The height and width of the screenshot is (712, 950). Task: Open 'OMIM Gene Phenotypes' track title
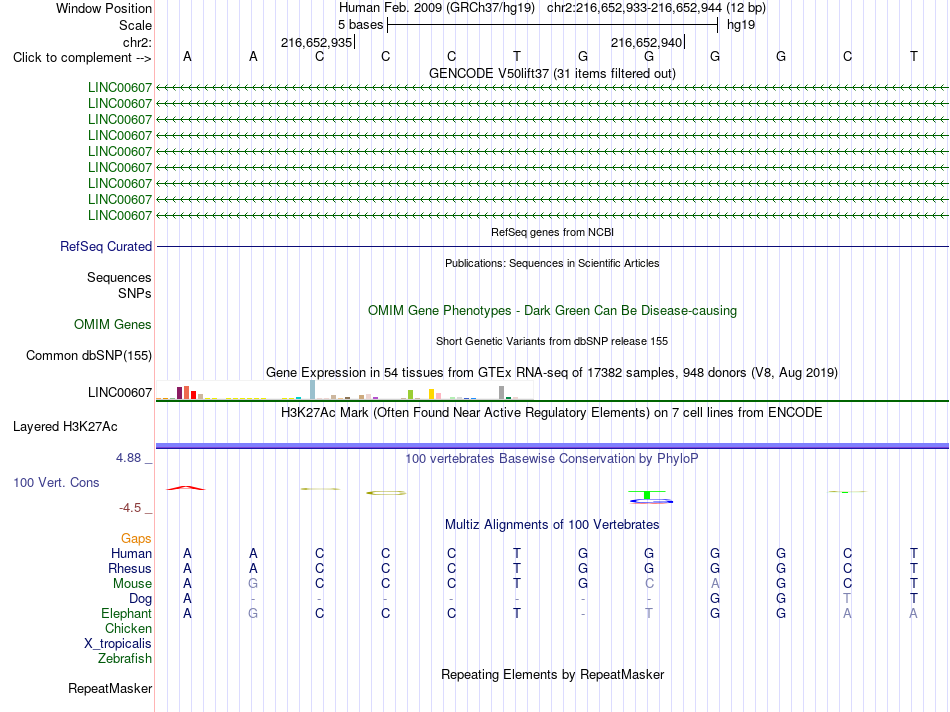(552, 310)
